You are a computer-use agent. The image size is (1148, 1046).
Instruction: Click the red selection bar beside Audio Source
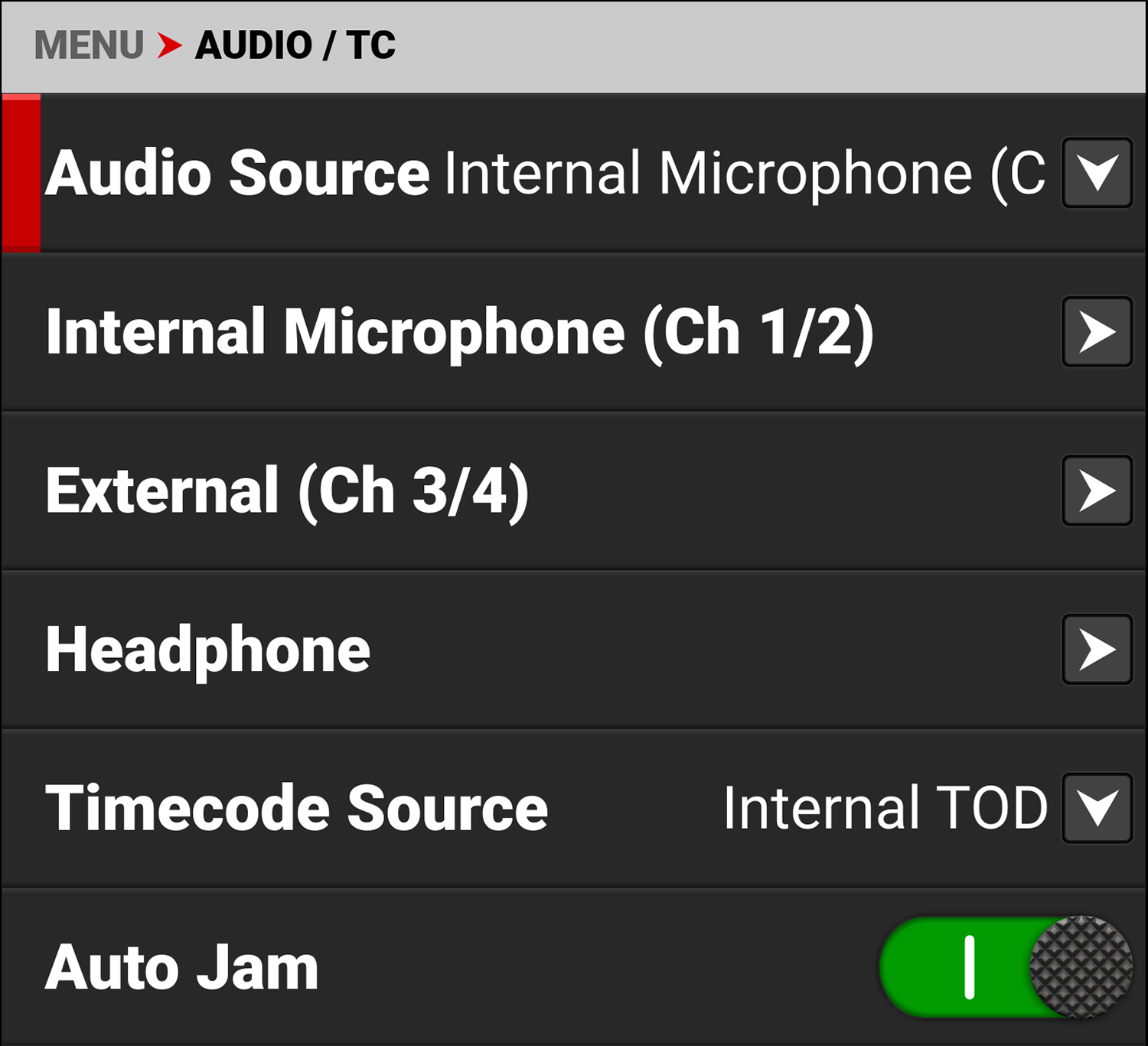(x=21, y=174)
